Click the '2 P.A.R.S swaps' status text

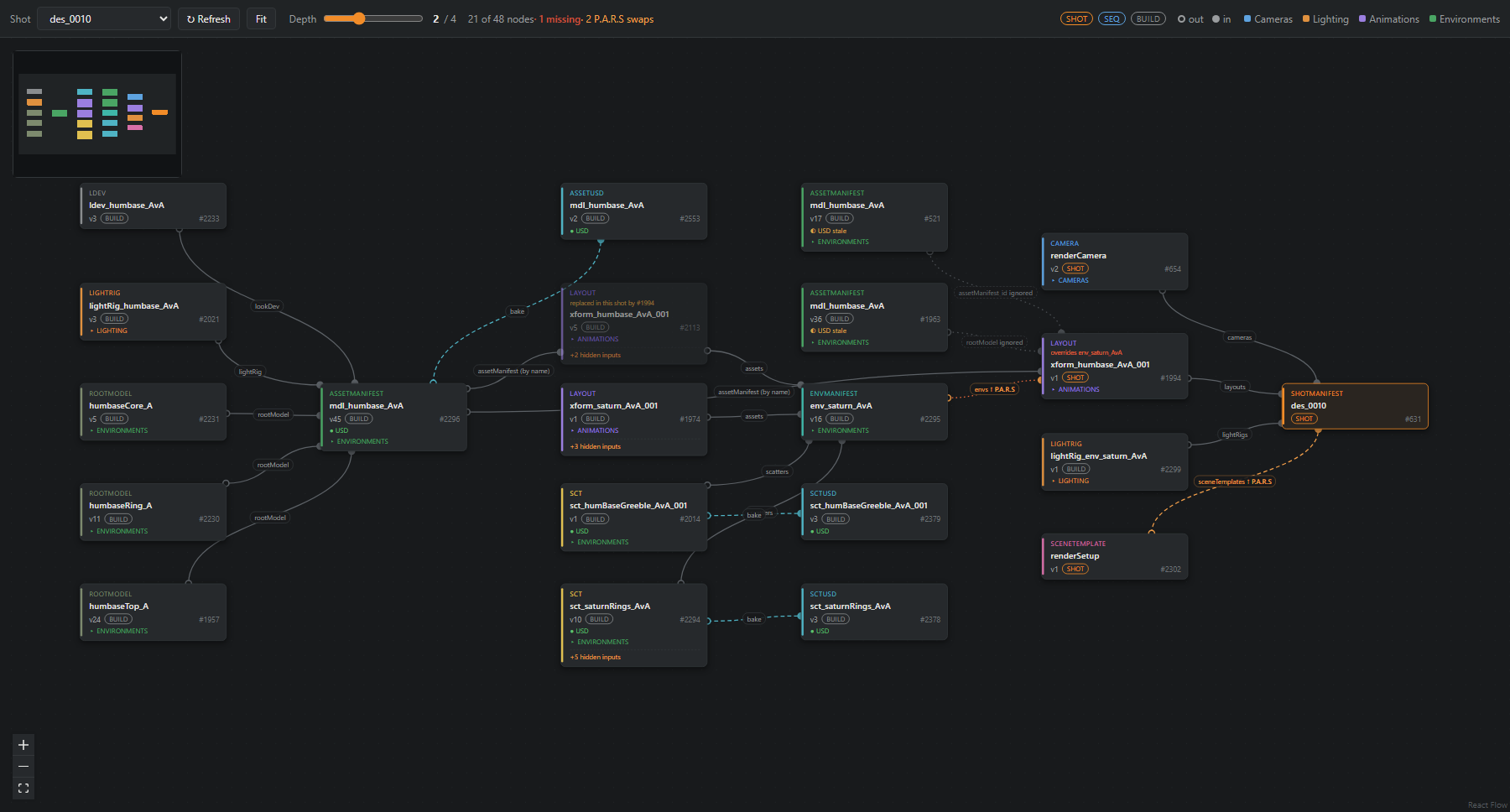[620, 19]
